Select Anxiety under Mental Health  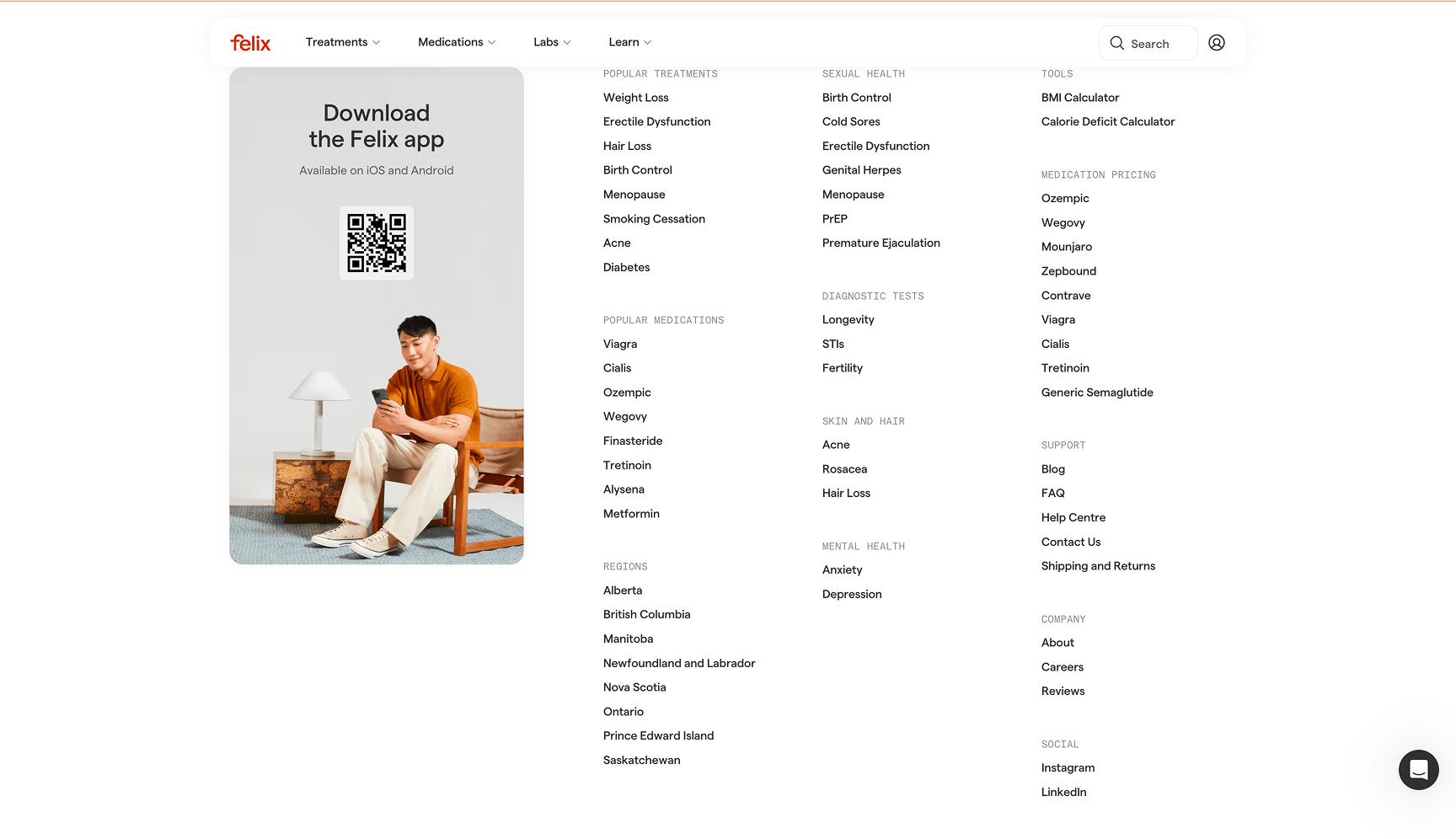tap(842, 569)
